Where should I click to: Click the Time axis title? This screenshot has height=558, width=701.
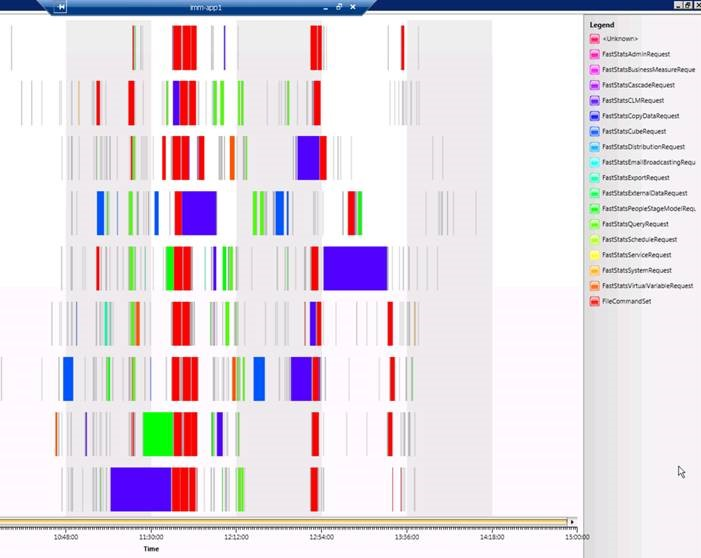point(151,549)
